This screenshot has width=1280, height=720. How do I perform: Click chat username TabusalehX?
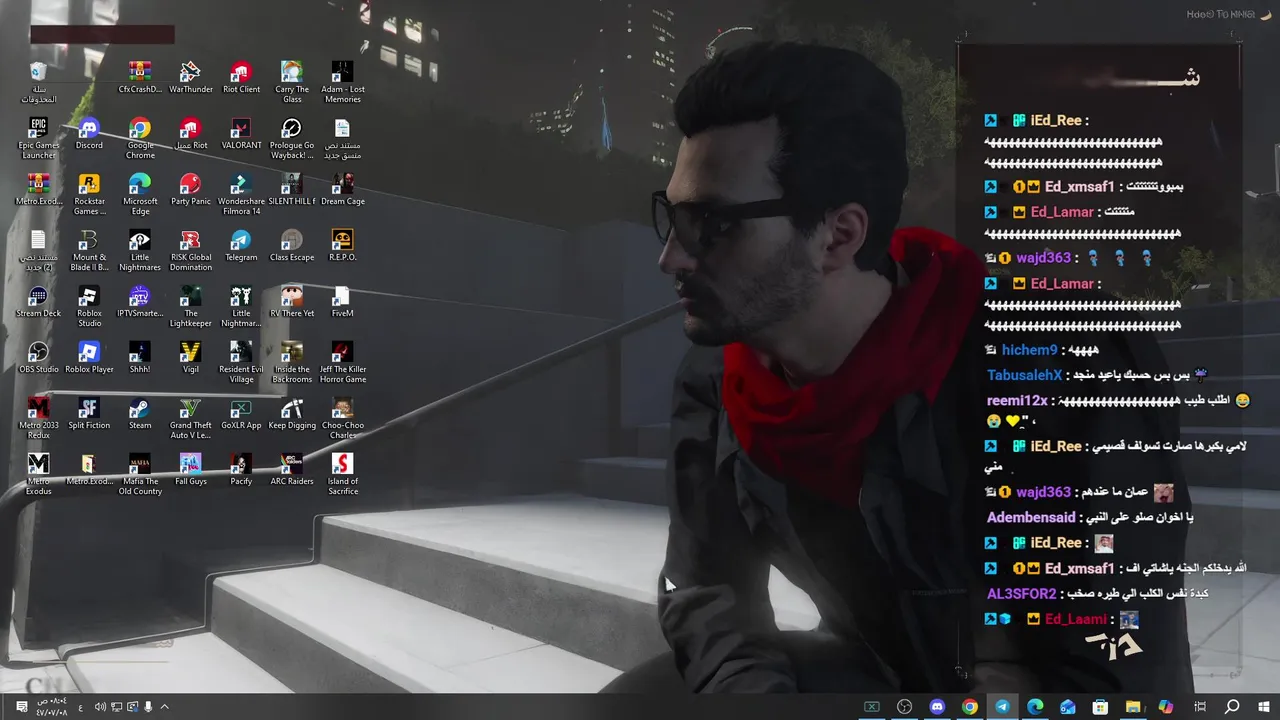pyautogui.click(x=1024, y=375)
